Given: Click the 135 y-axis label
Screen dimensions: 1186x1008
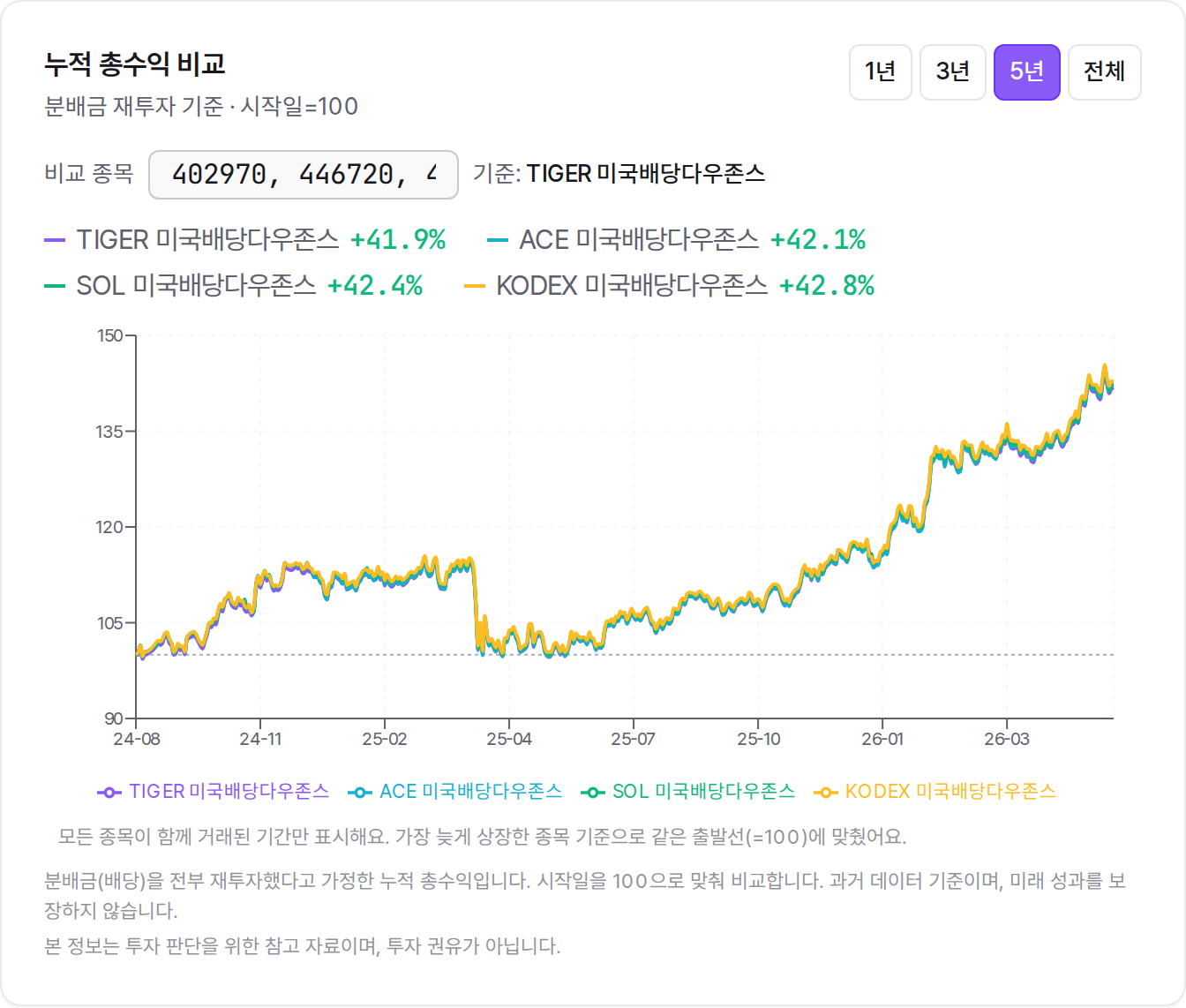Looking at the screenshot, I should [x=110, y=432].
